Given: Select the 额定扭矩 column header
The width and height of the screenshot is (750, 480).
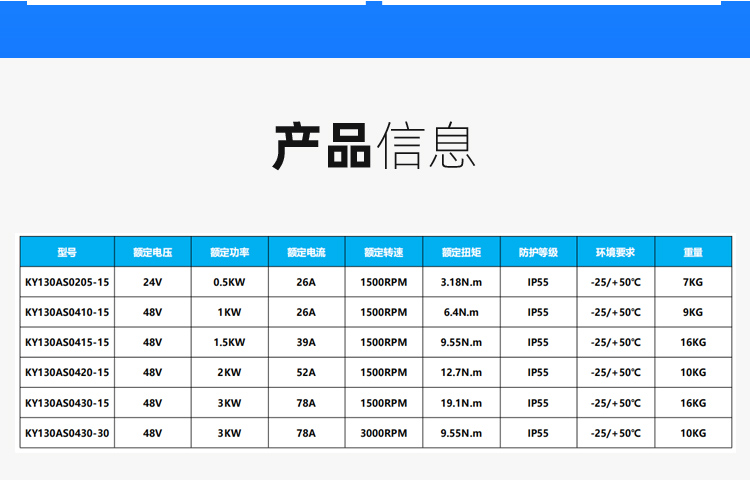Looking at the screenshot, I should point(461,253).
